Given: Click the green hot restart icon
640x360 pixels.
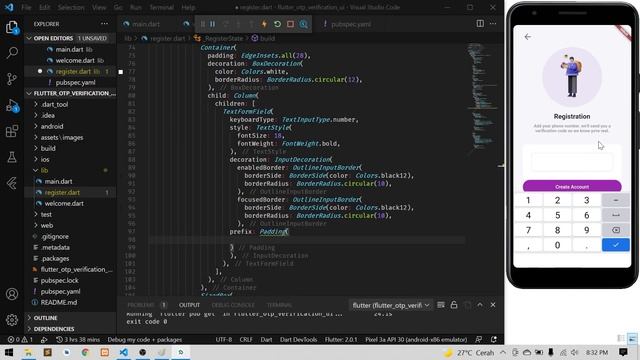Looking at the screenshot, I should tap(277, 24).
